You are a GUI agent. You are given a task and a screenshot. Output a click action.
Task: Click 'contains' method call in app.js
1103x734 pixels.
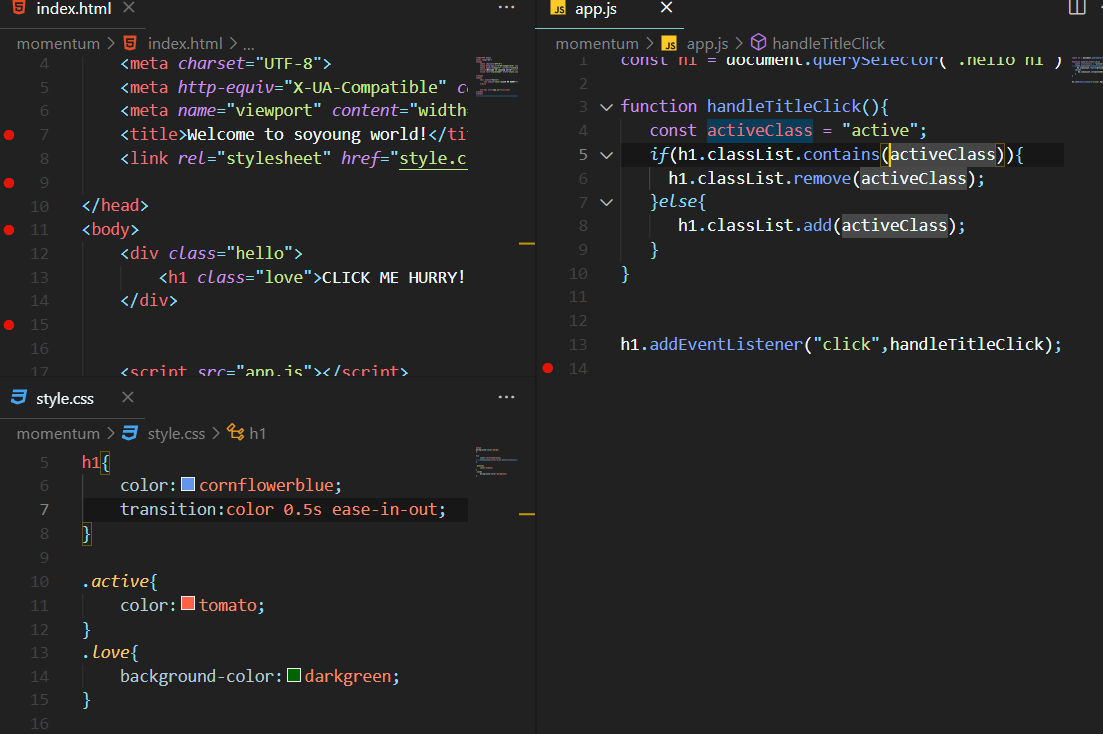pyautogui.click(x=841, y=154)
